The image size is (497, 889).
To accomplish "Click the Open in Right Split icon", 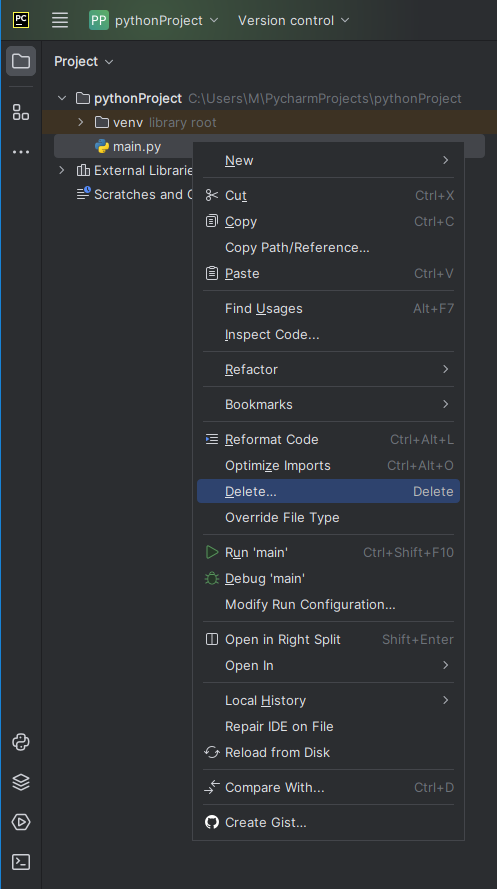I will pyautogui.click(x=212, y=640).
